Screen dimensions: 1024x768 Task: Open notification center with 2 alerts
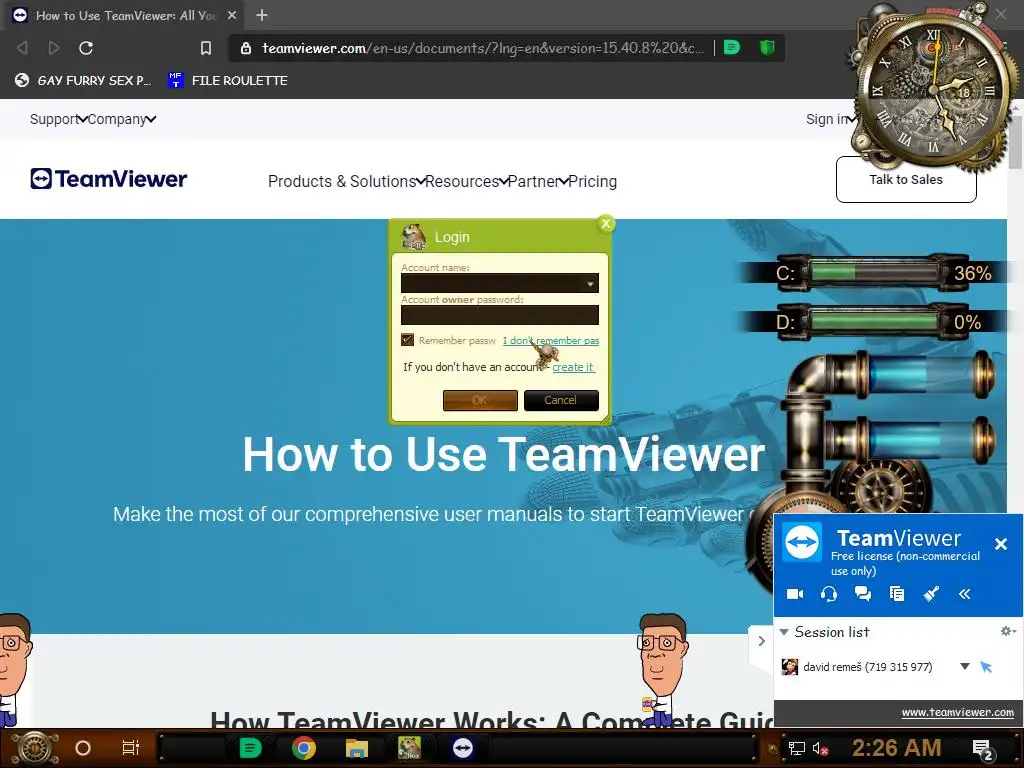tap(983, 749)
